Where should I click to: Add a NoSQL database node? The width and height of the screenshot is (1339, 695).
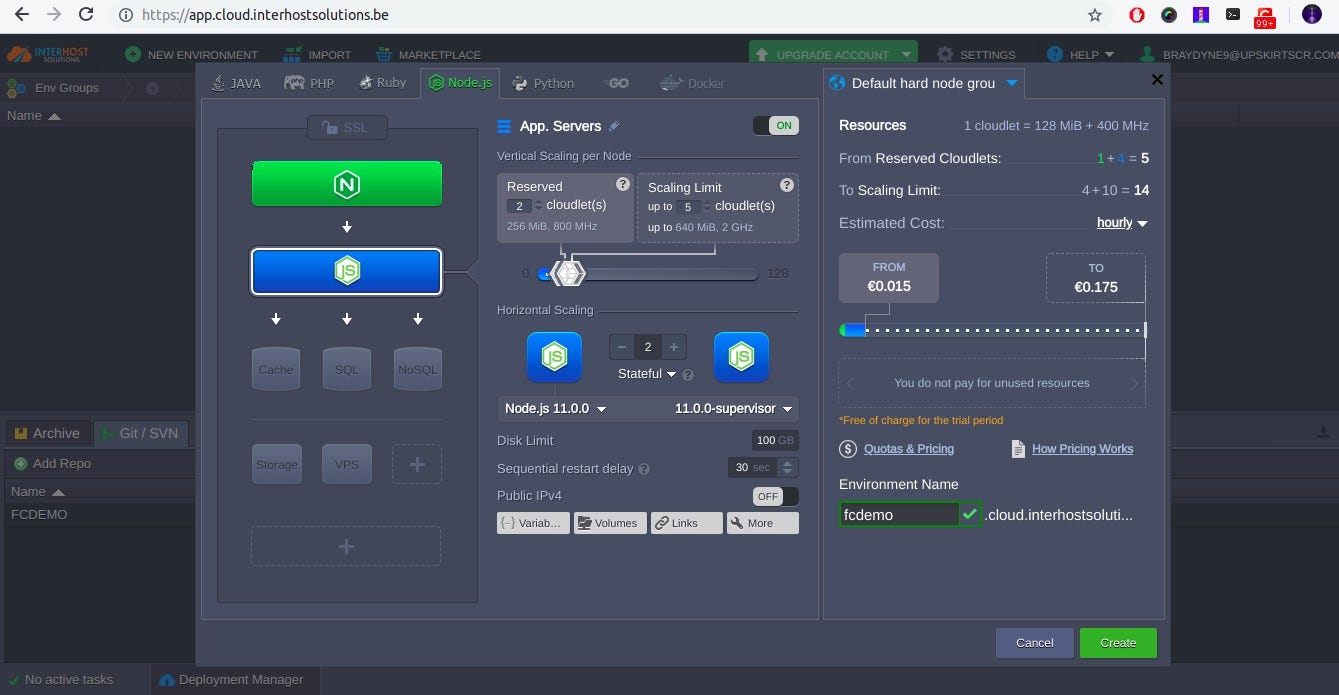click(417, 369)
